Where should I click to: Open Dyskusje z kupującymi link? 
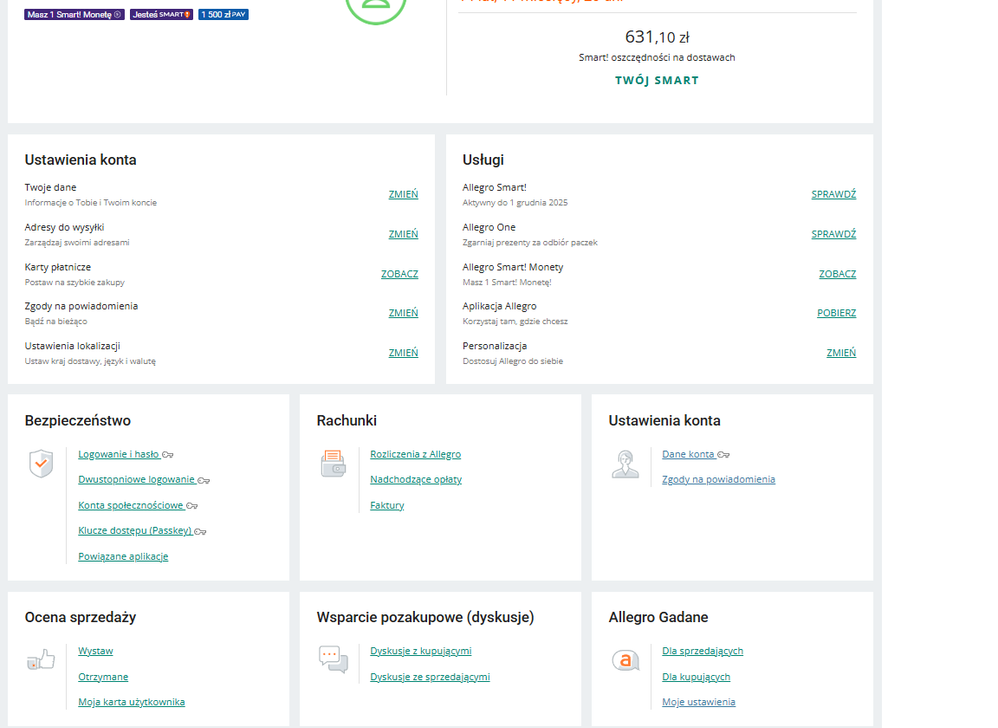click(420, 651)
